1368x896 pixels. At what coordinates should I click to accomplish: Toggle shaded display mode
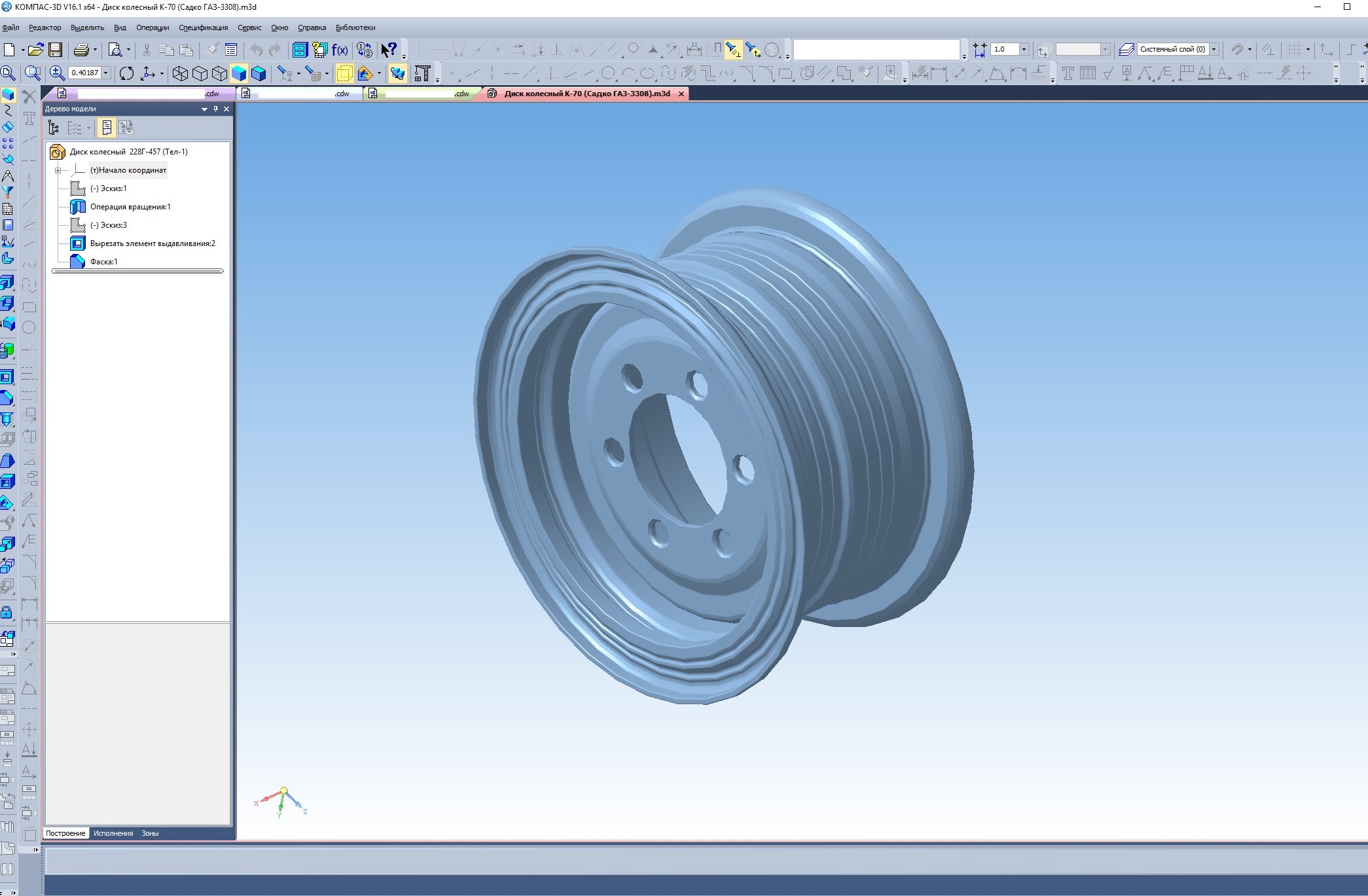tap(239, 73)
